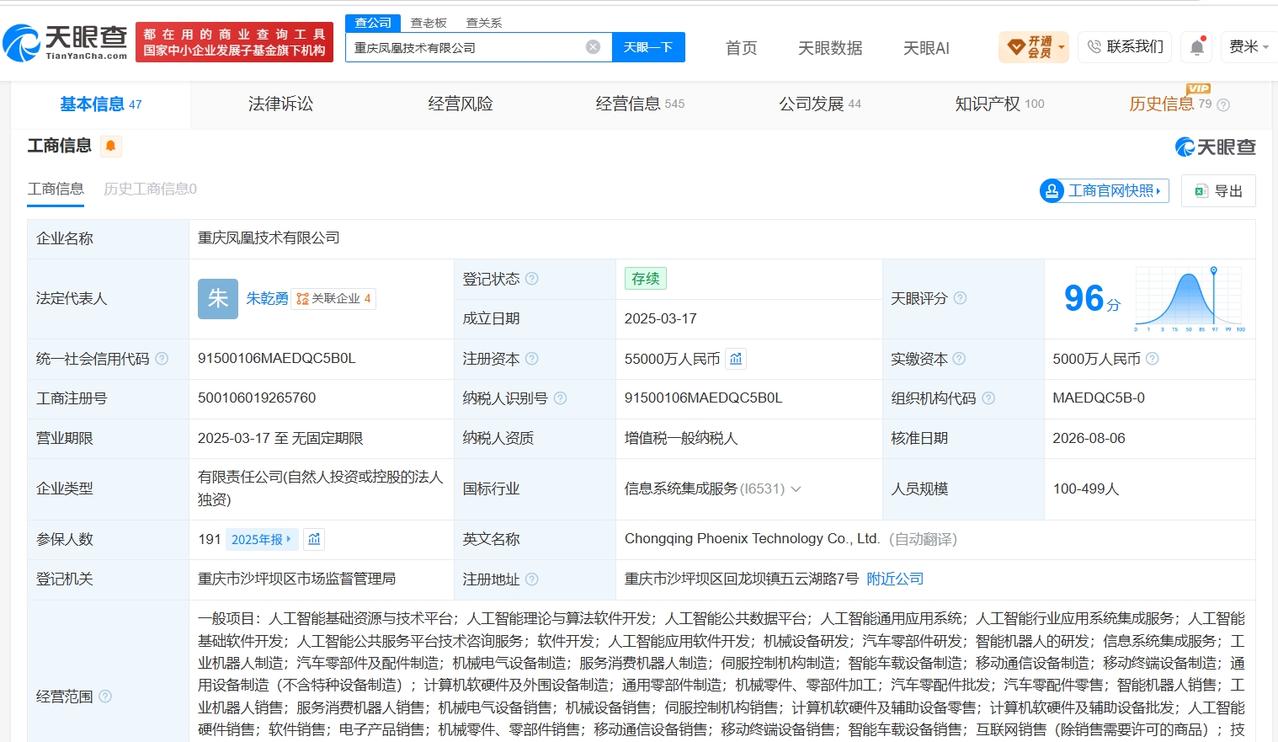Image resolution: width=1278 pixels, height=742 pixels.
Task: Open help icon next to 组织机构代码
Action: click(x=988, y=398)
